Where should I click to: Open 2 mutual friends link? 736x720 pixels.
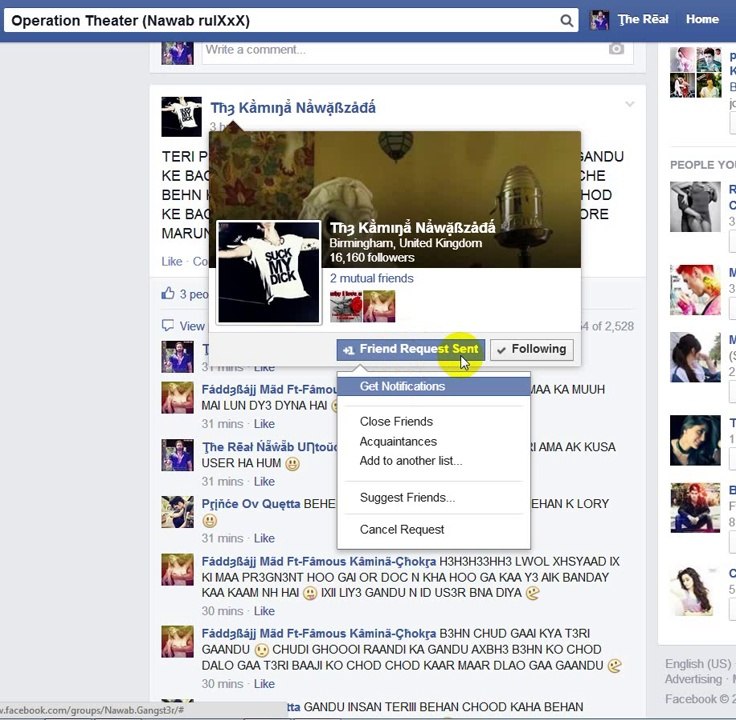tap(371, 278)
